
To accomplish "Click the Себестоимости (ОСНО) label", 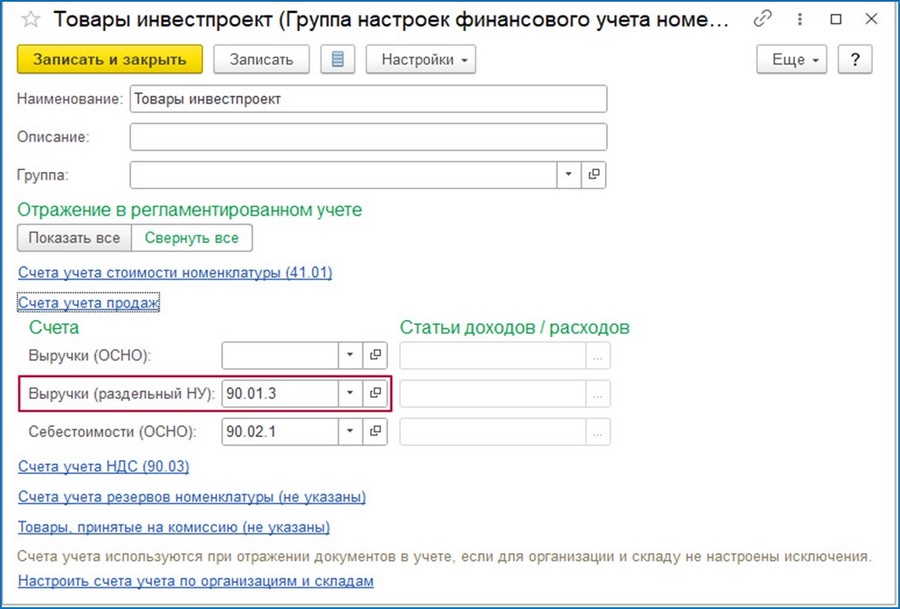I will pos(112,432).
